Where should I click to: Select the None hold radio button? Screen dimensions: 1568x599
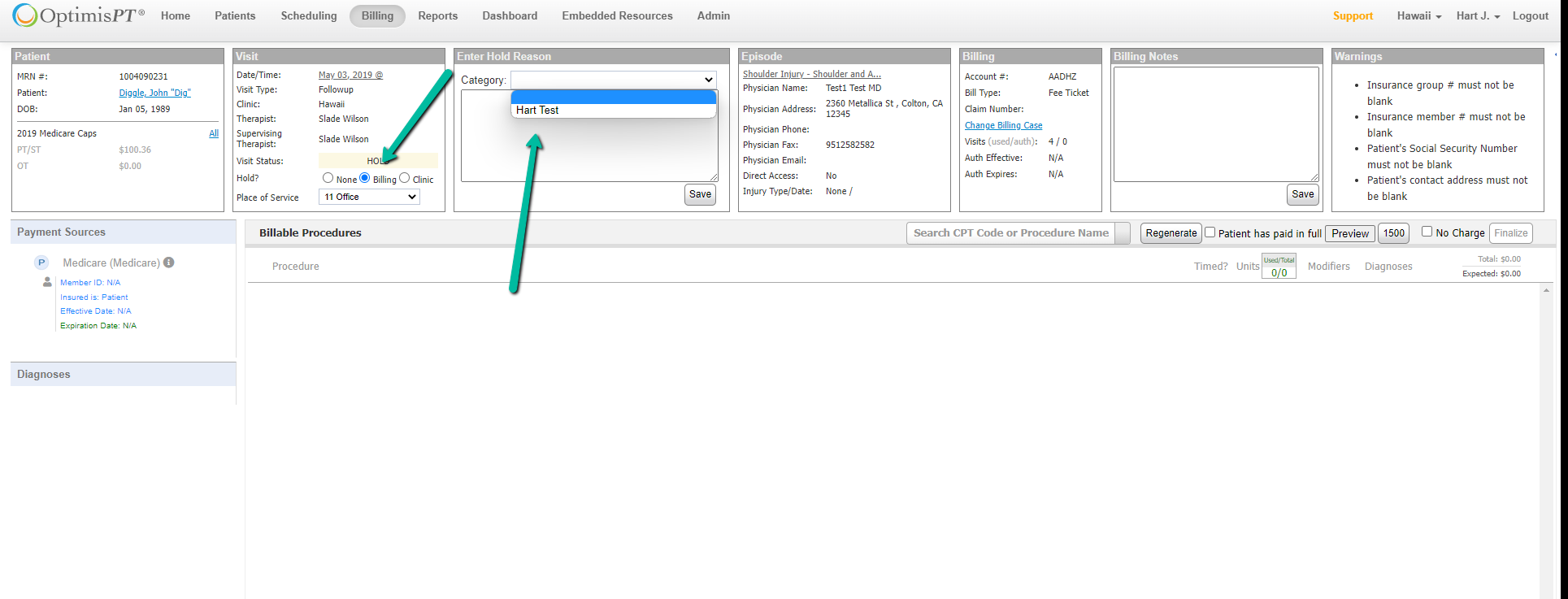(x=328, y=178)
